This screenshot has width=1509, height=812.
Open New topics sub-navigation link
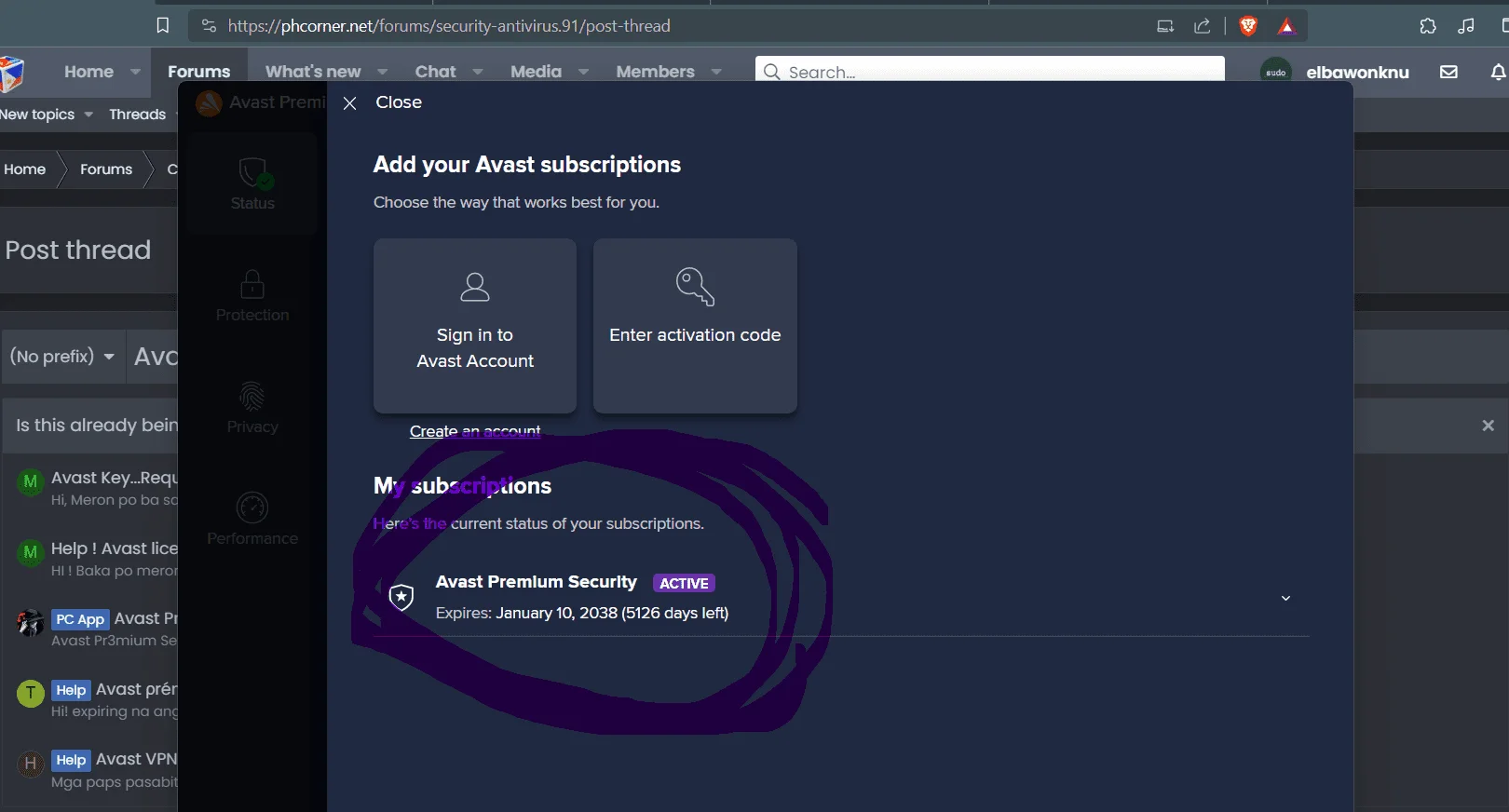(37, 114)
